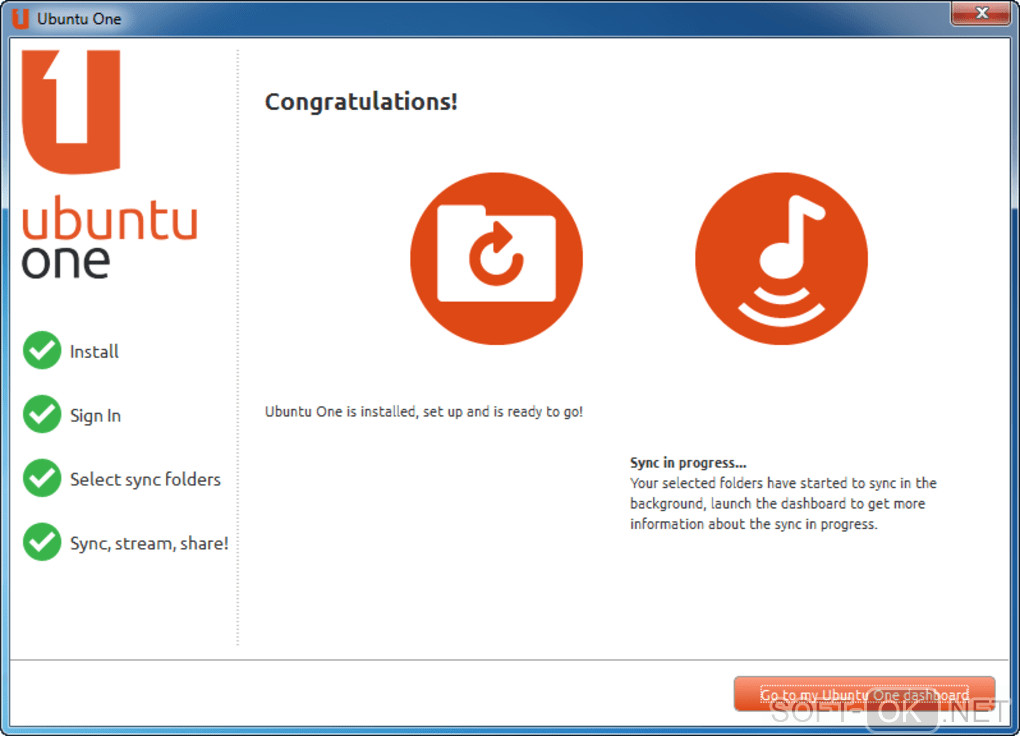This screenshot has width=1020, height=736.
Task: Click the checkmark beside Select sync folders
Action: pos(42,478)
